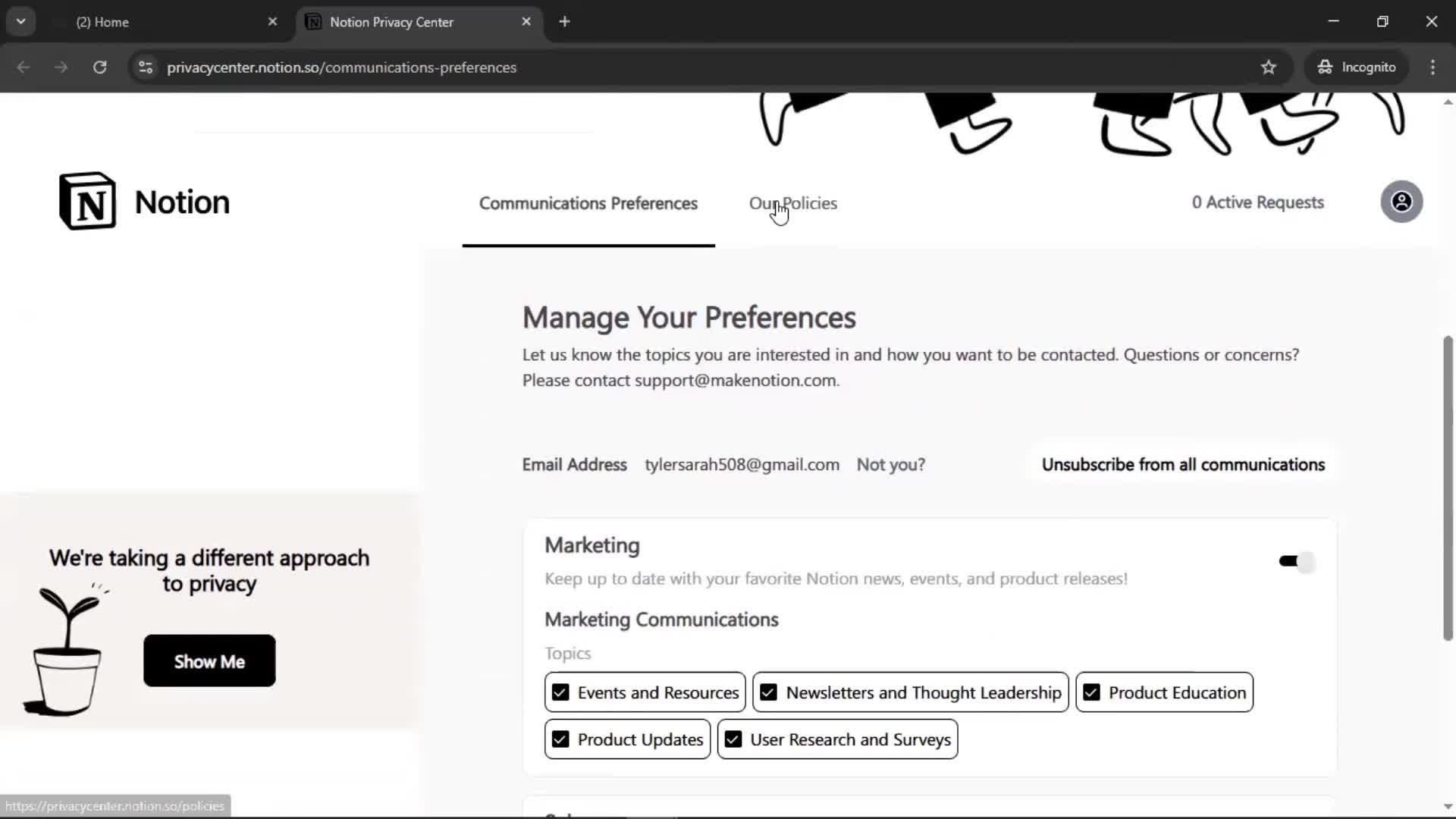This screenshot has width=1456, height=819.
Task: Click the Show Me button
Action: 209,661
